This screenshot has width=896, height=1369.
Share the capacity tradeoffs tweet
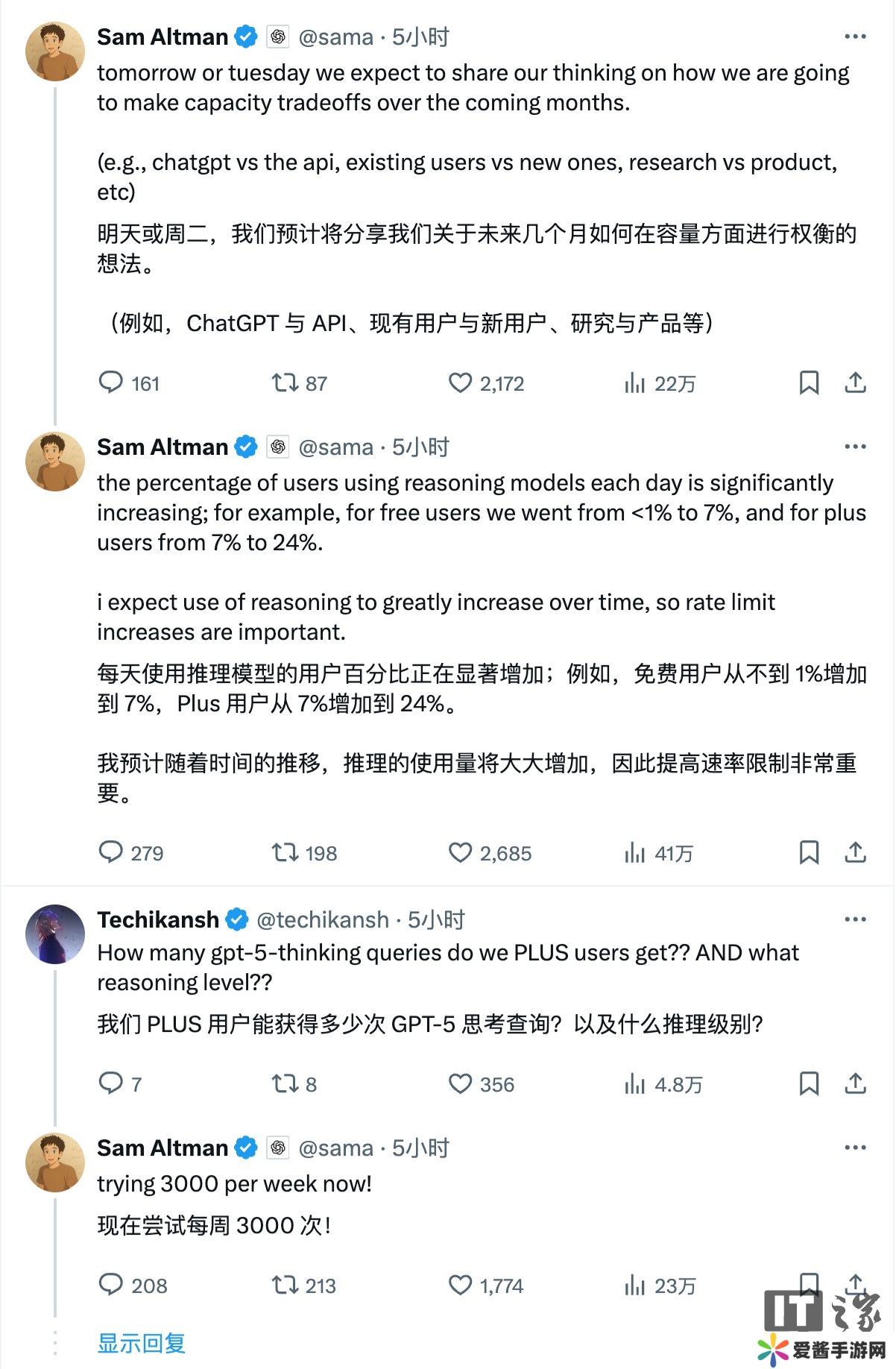(x=855, y=383)
